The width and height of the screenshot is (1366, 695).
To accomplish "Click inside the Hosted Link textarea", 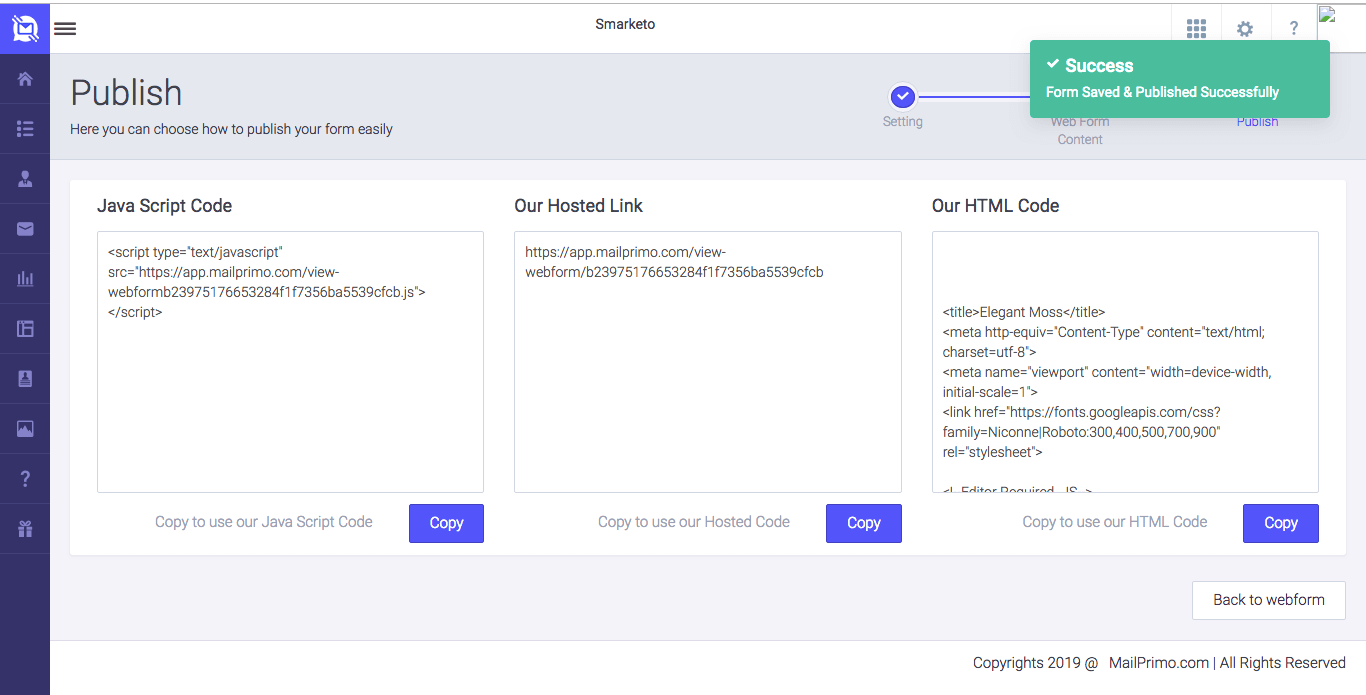I will [708, 362].
